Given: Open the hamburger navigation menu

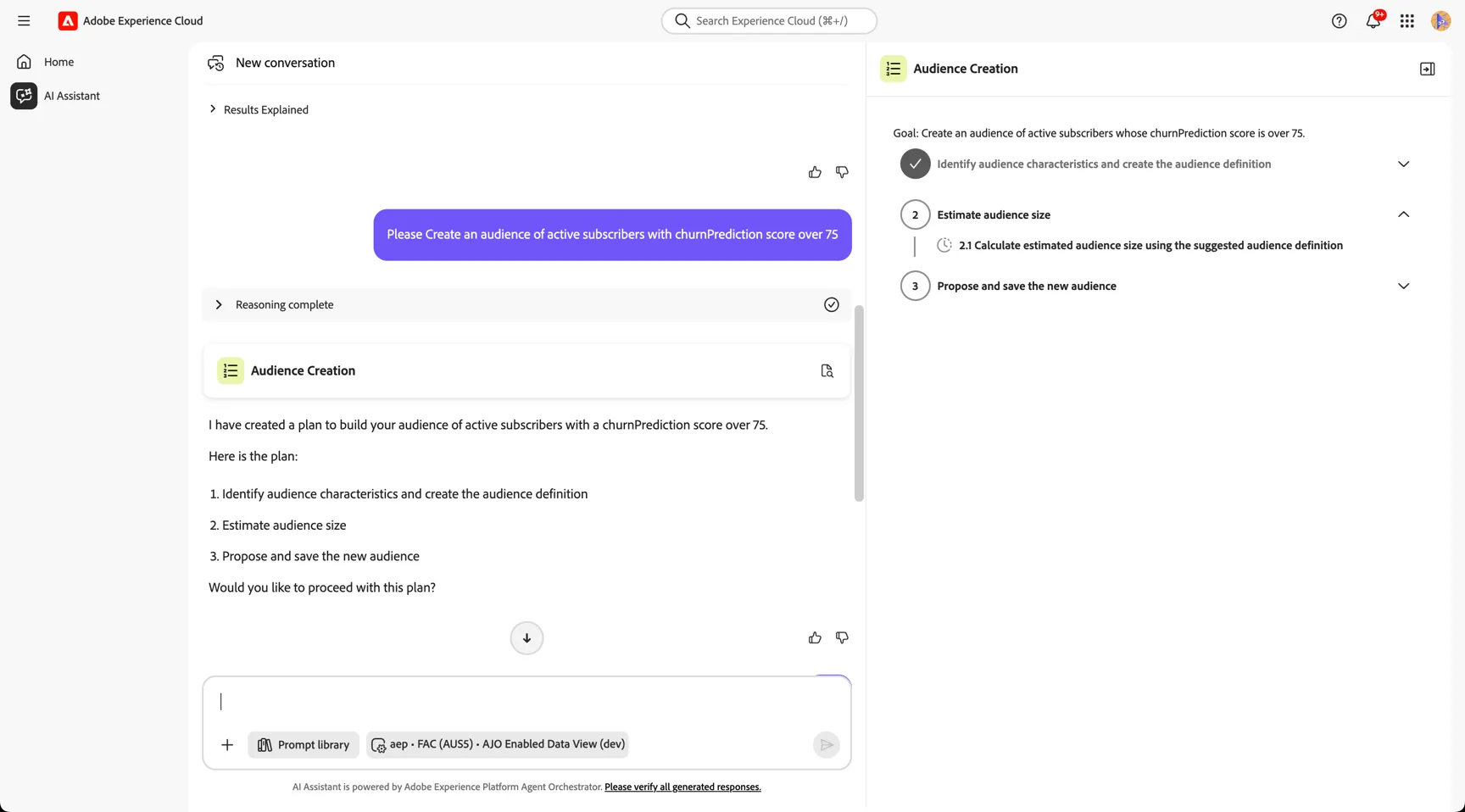Looking at the screenshot, I should [24, 20].
